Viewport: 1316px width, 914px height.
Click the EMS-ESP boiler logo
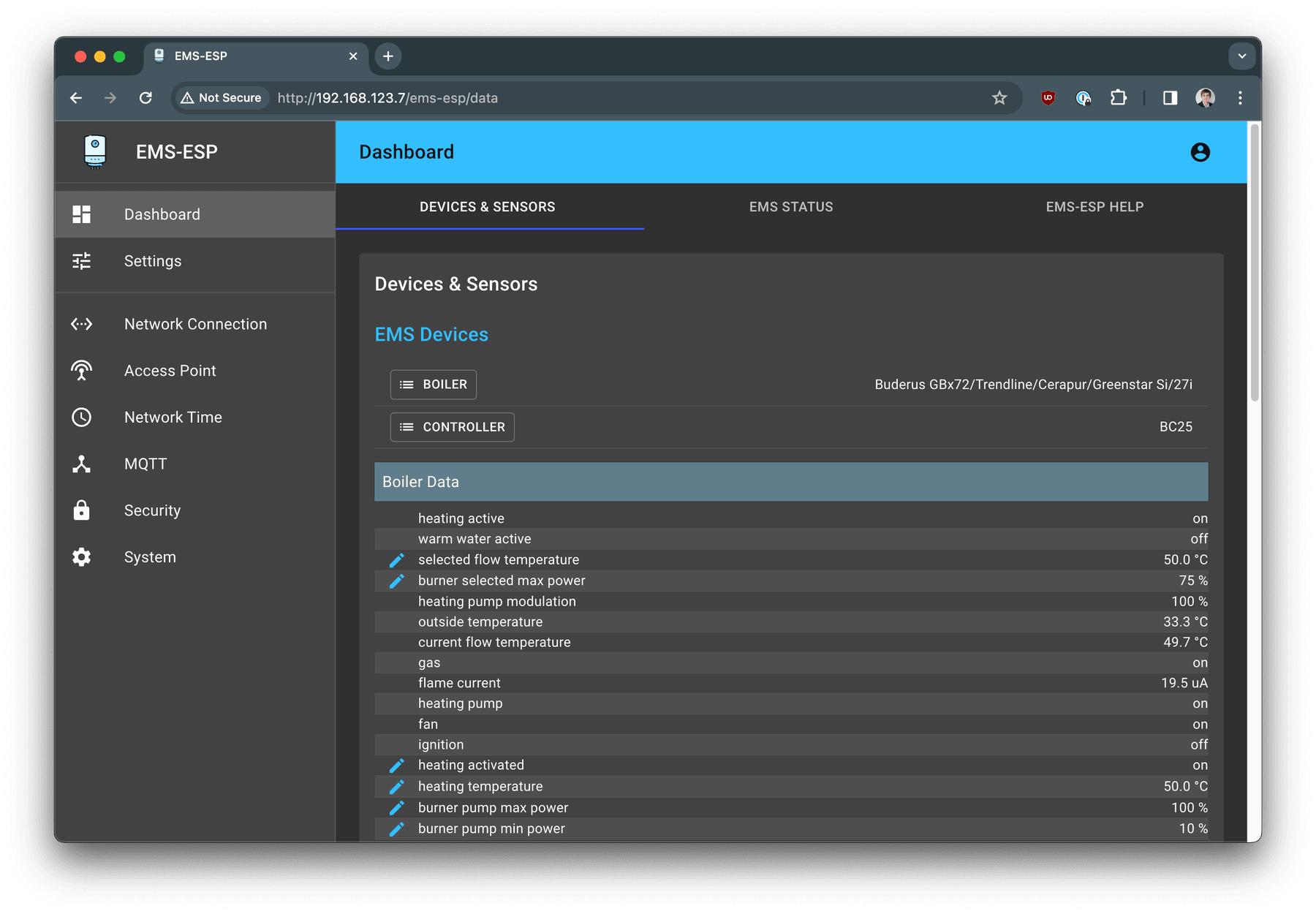click(93, 151)
